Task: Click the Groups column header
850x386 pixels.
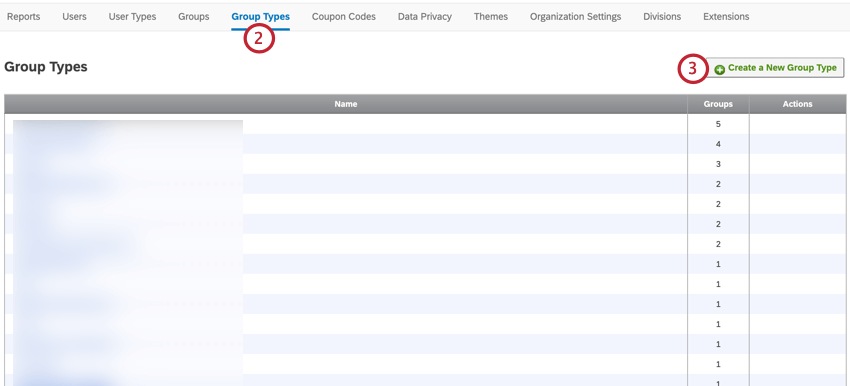Action: point(718,104)
